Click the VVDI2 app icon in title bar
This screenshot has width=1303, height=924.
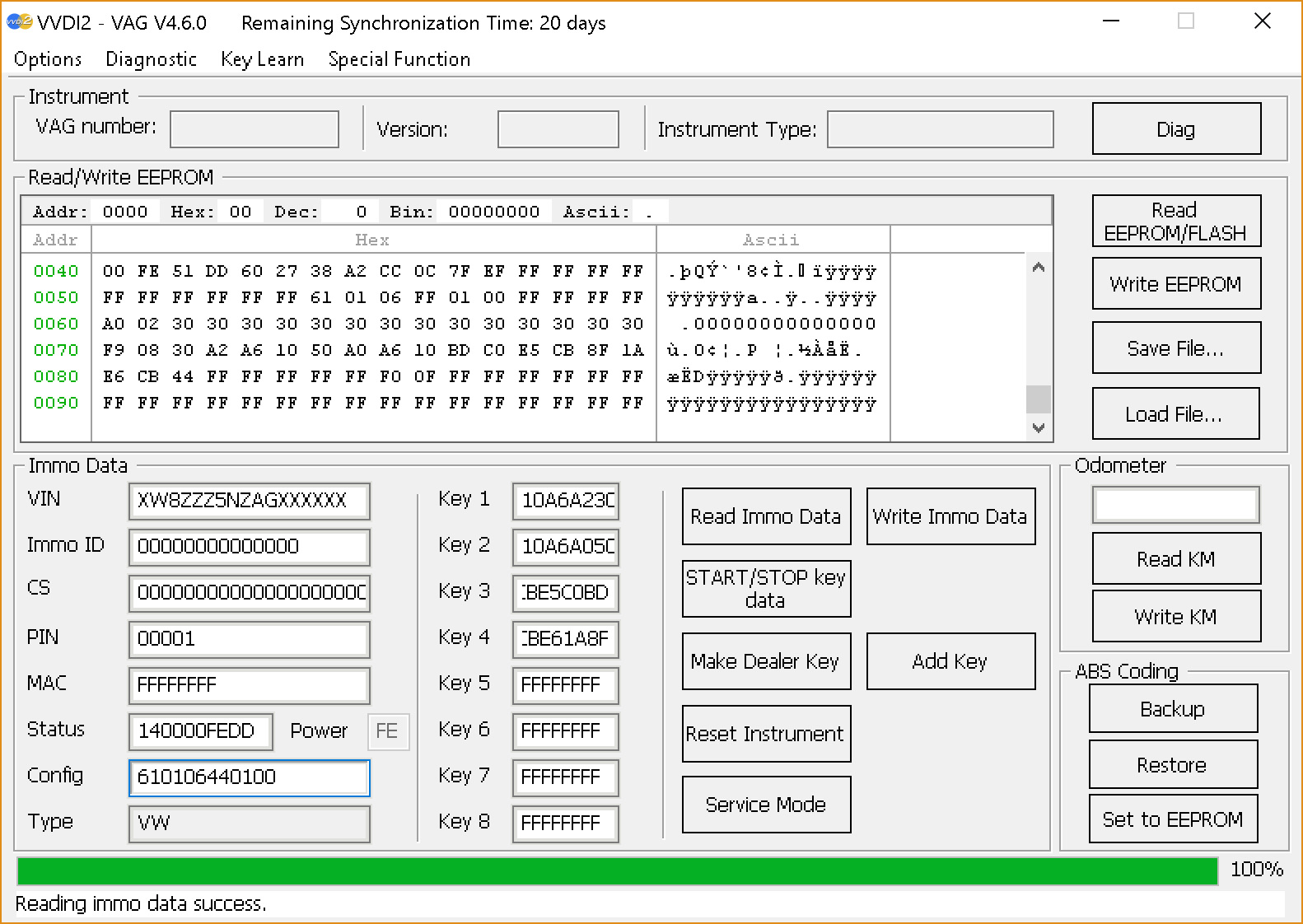[19, 22]
